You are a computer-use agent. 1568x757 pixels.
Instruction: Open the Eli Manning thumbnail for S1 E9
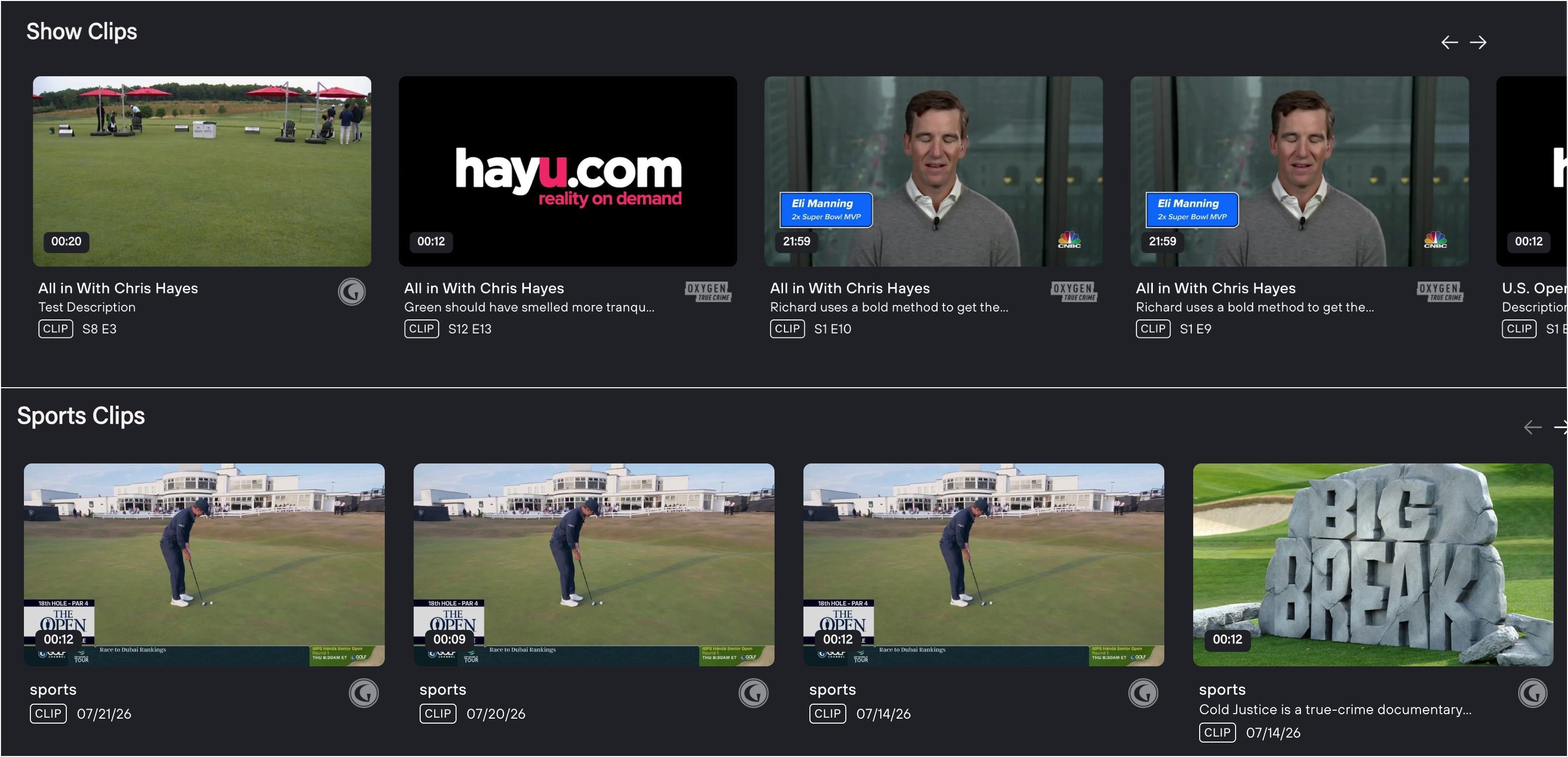[x=1299, y=171]
